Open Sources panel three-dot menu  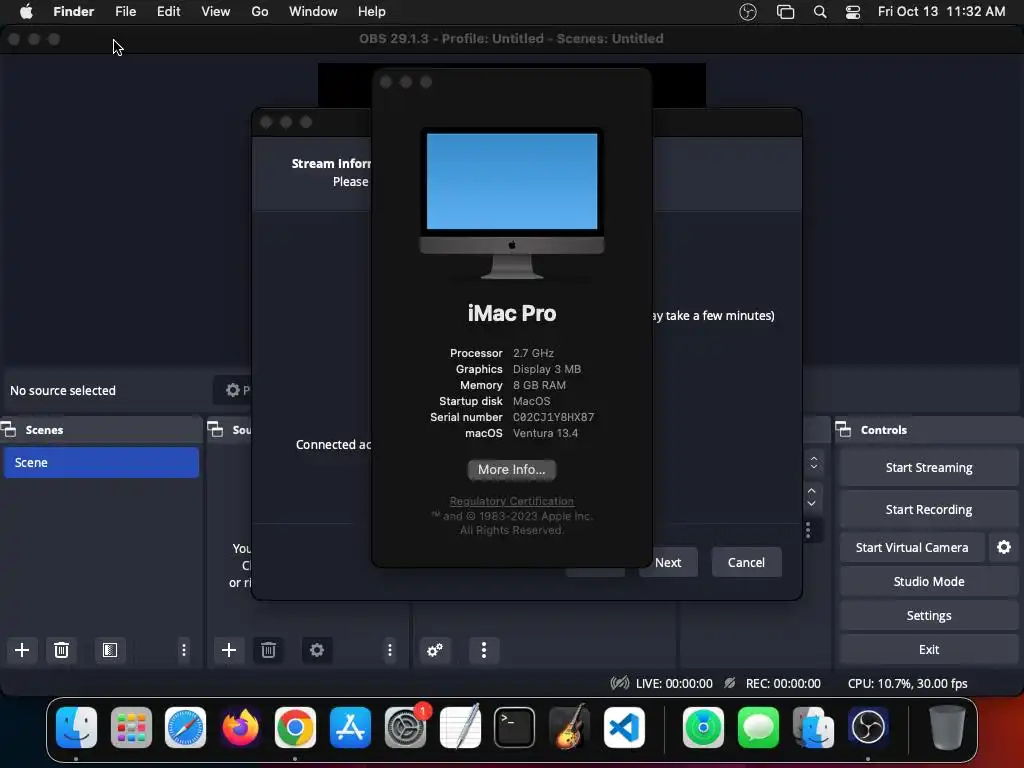(390, 650)
